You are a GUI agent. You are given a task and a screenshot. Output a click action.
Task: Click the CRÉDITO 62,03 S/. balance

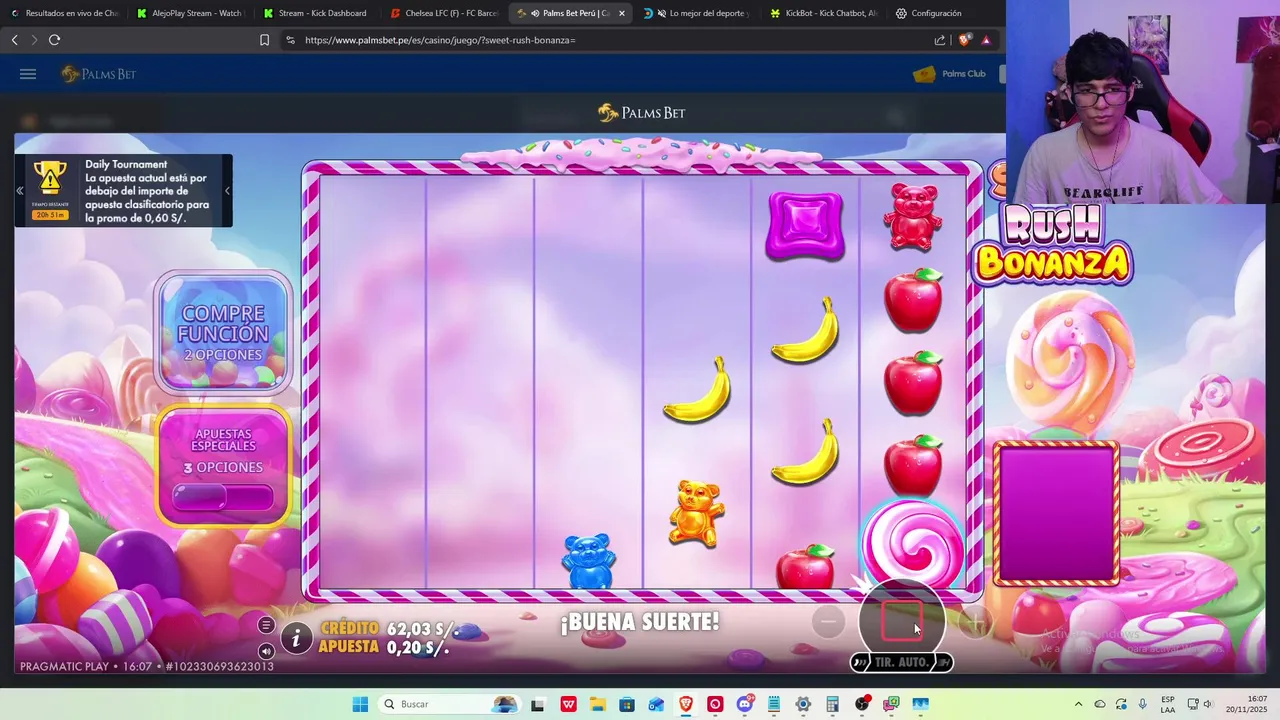pos(389,629)
